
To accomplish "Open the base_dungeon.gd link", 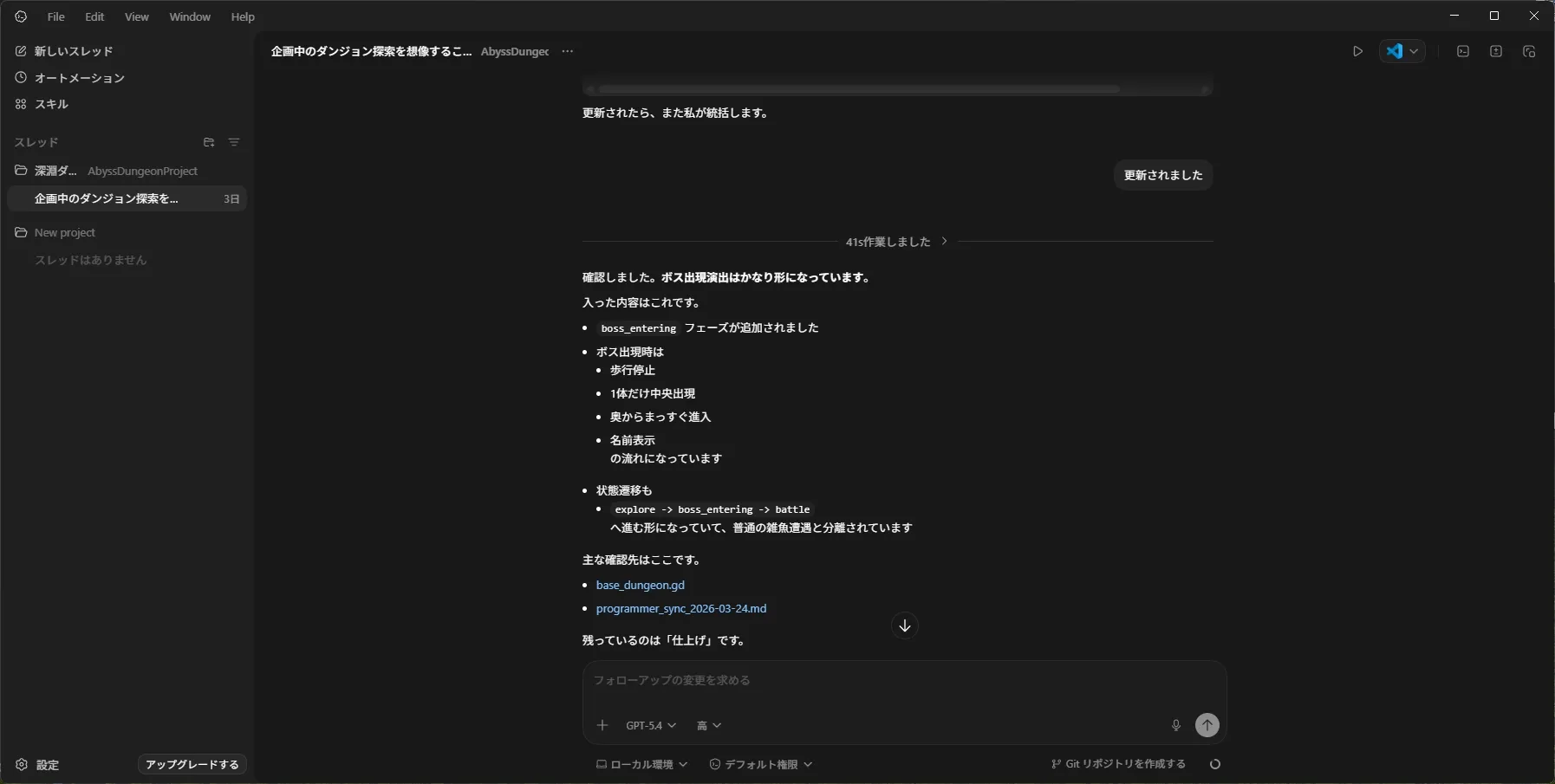I will point(640,585).
